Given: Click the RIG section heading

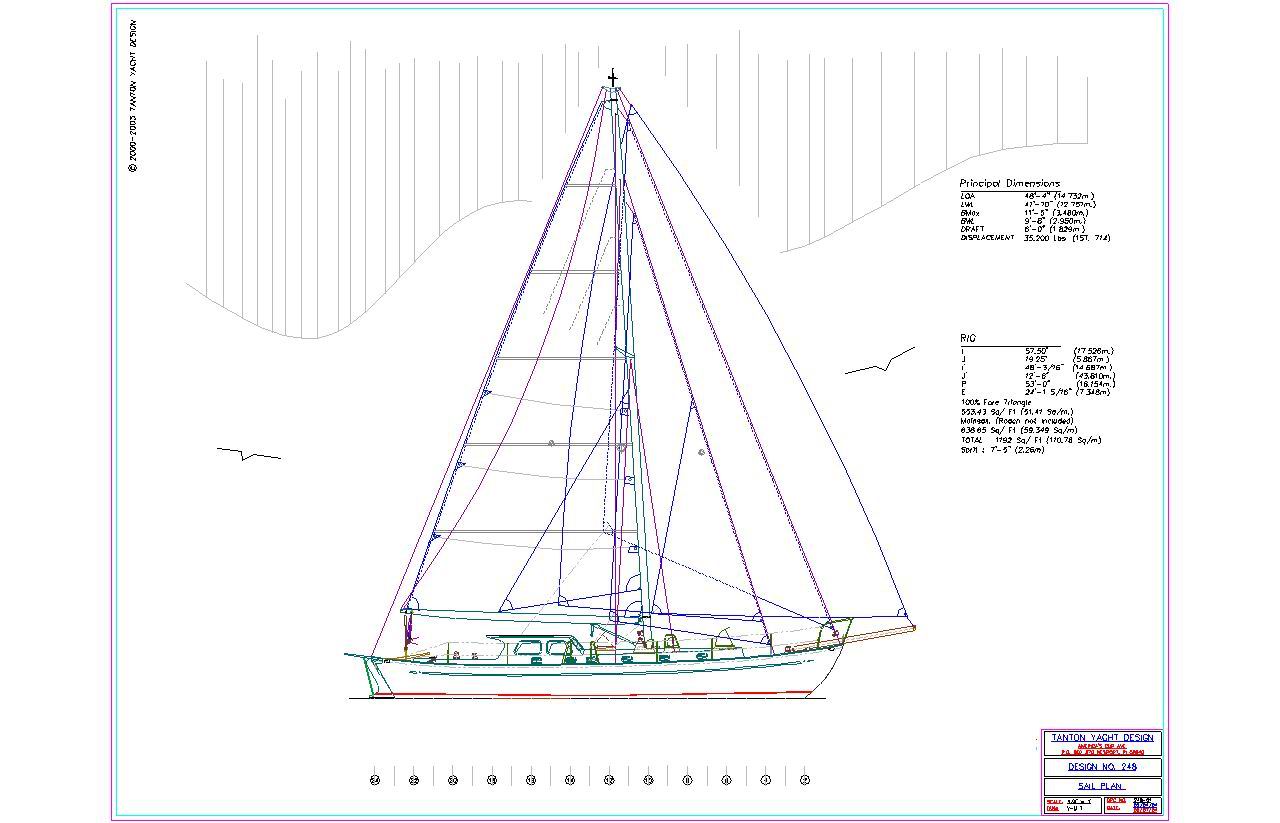Looking at the screenshot, I should 967,339.
